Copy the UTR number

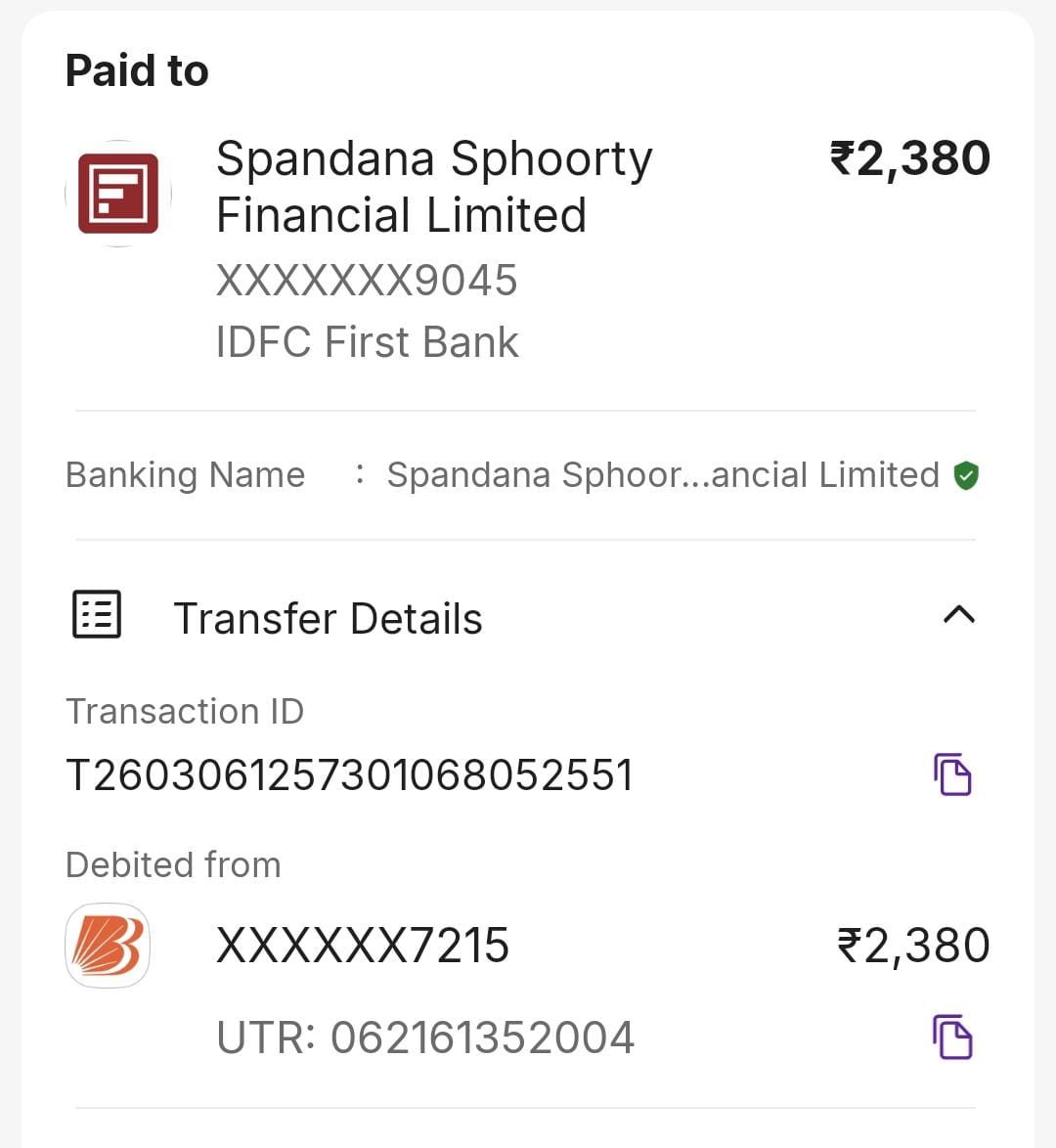tap(951, 1037)
